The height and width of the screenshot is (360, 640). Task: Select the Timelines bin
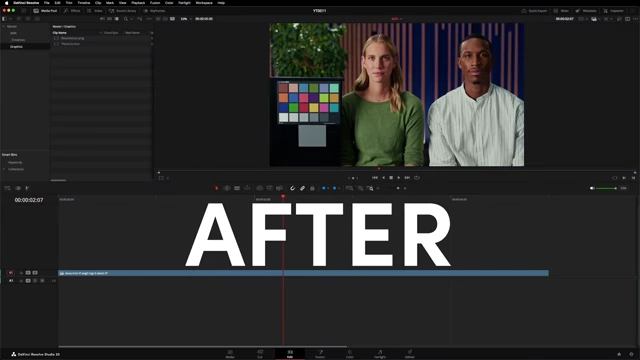click(x=18, y=40)
